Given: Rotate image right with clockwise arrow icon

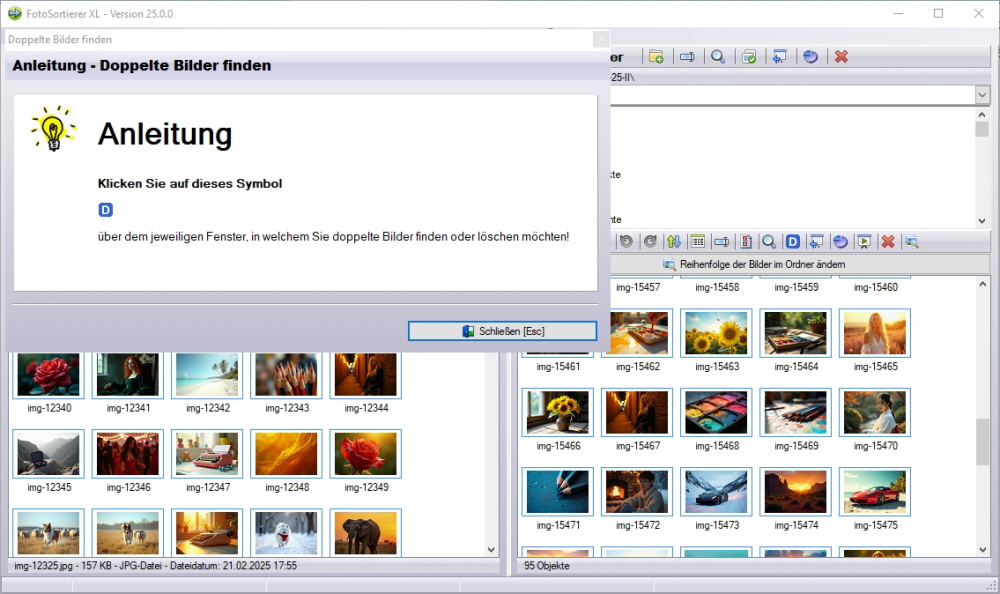Looking at the screenshot, I should tap(649, 241).
